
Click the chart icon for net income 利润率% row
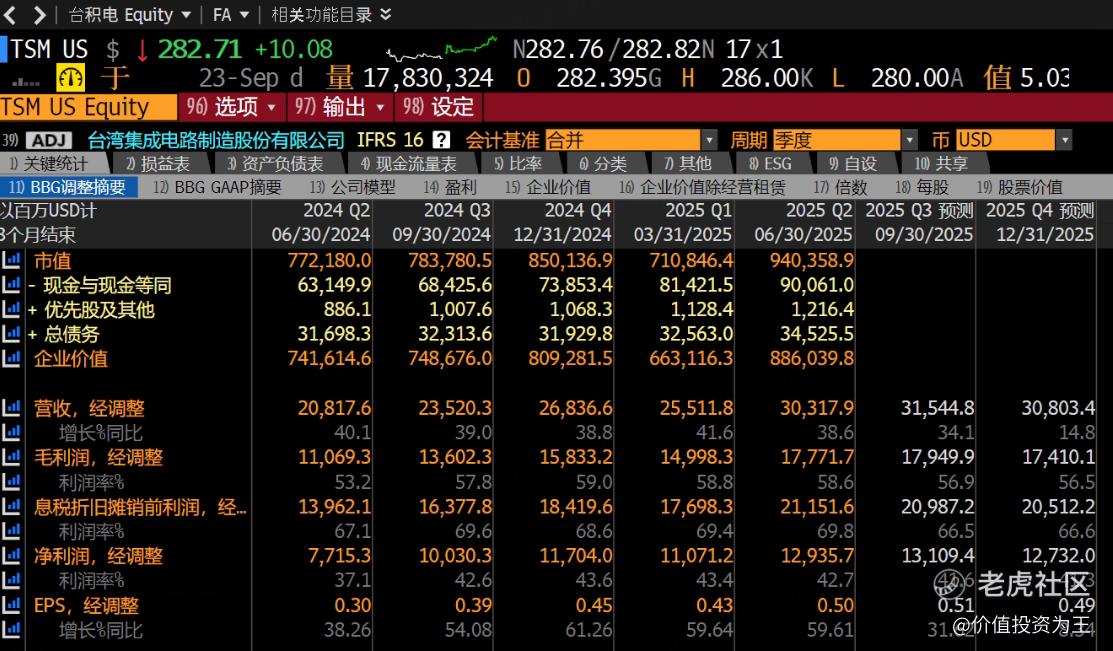coord(11,581)
